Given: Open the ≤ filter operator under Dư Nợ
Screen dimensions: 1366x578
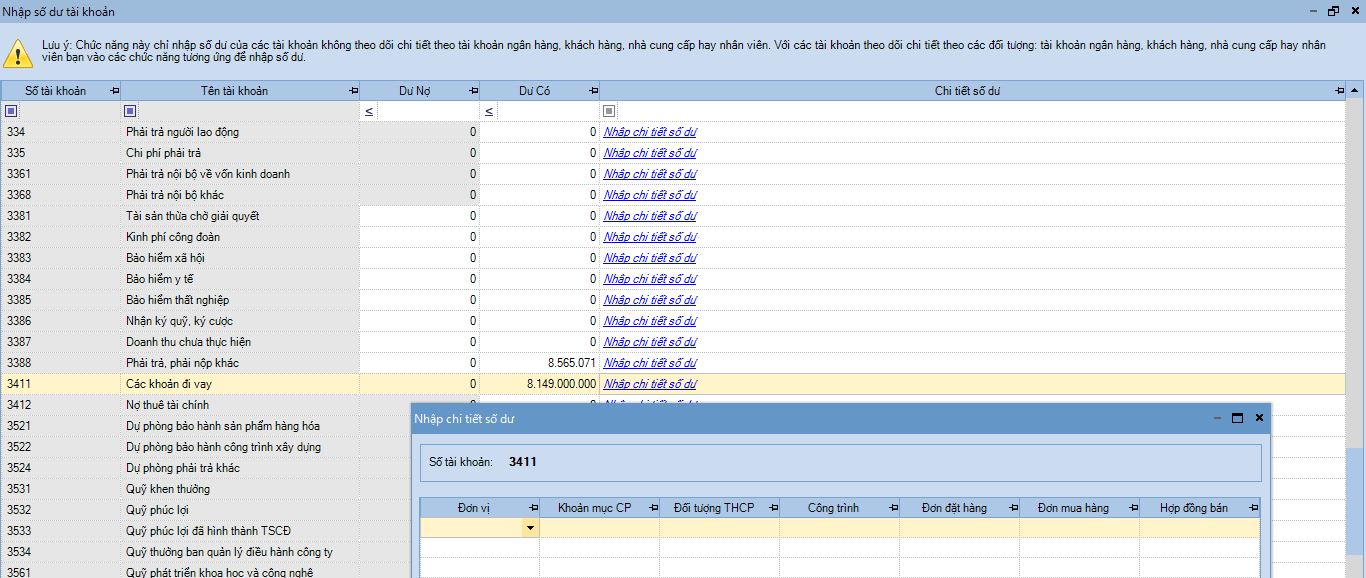Looking at the screenshot, I should point(369,111).
